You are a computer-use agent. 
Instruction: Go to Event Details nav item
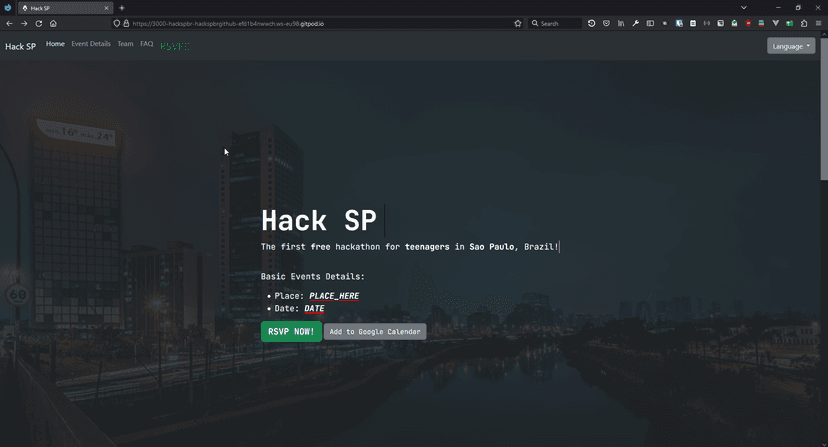tap(91, 44)
